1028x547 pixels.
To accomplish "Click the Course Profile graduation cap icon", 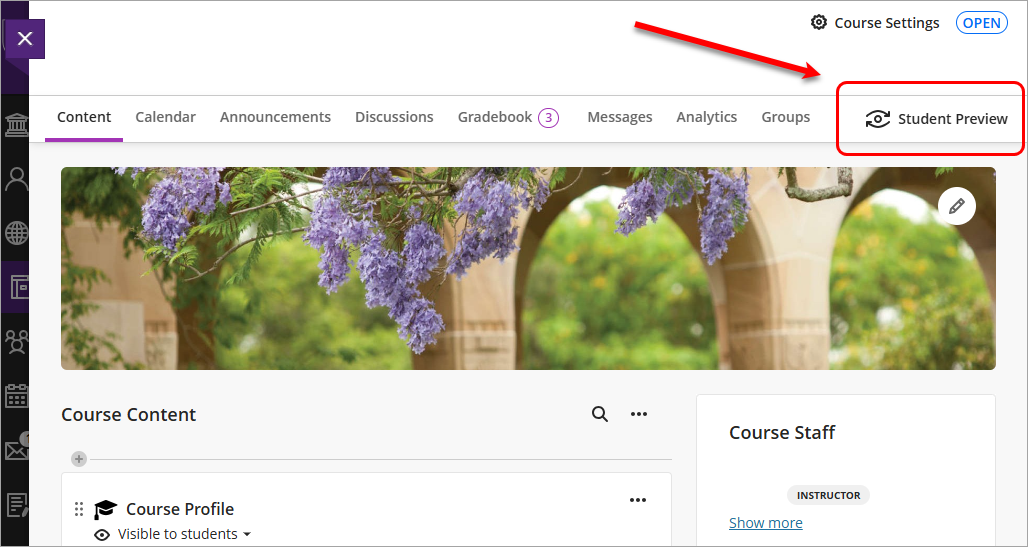I will (105, 509).
